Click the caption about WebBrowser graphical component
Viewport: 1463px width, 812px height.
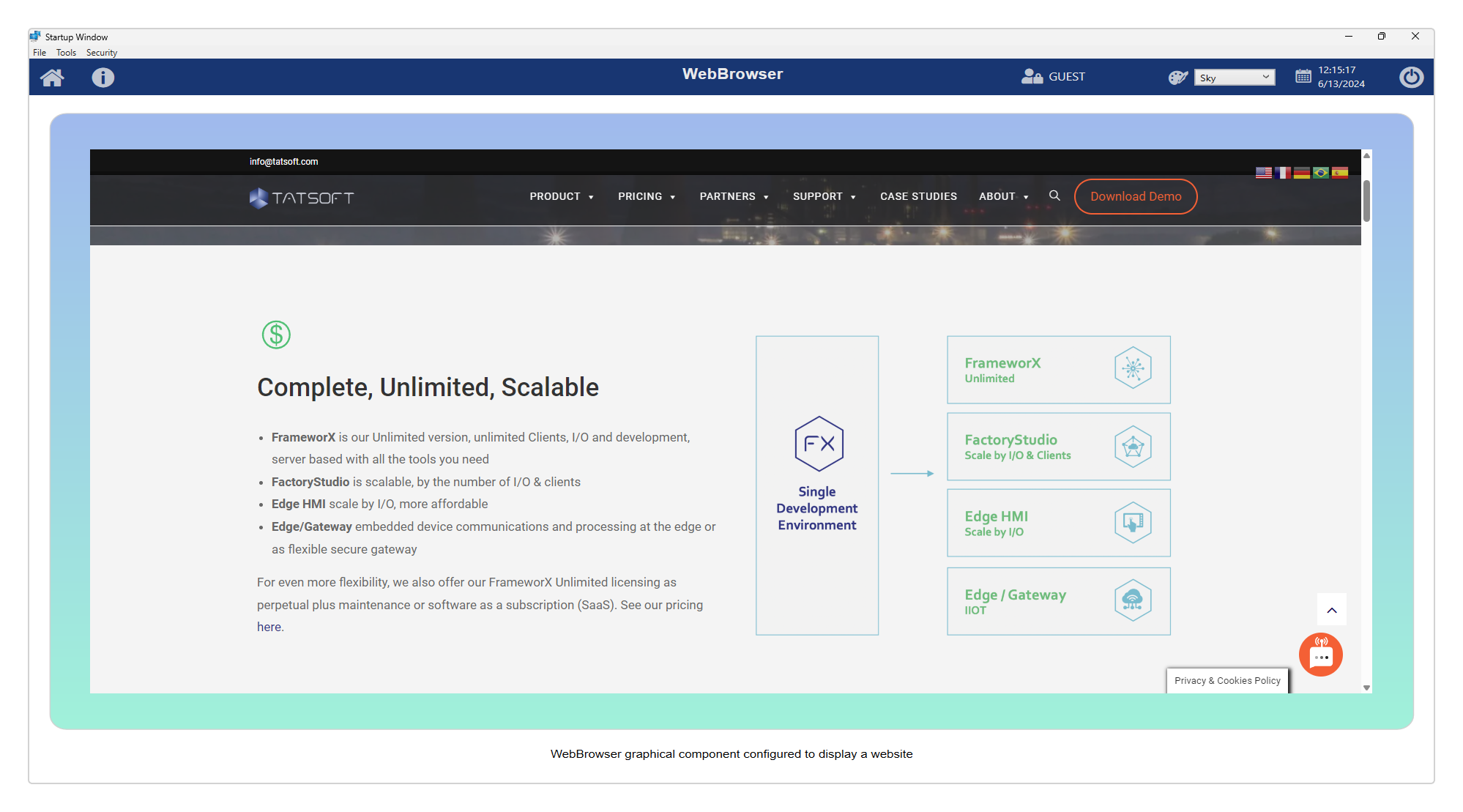[731, 754]
